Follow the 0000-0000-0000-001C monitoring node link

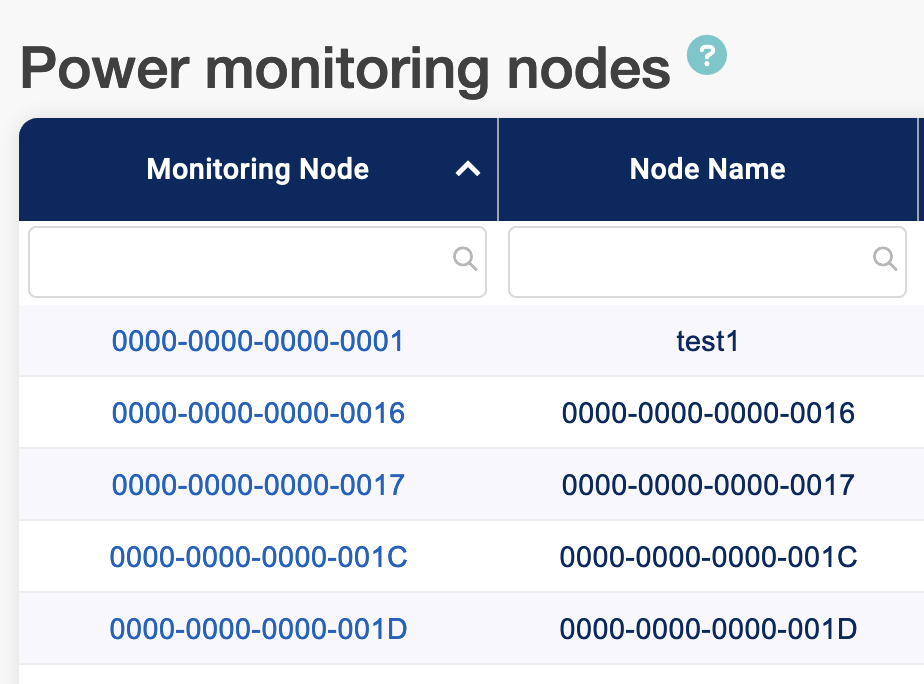(258, 557)
